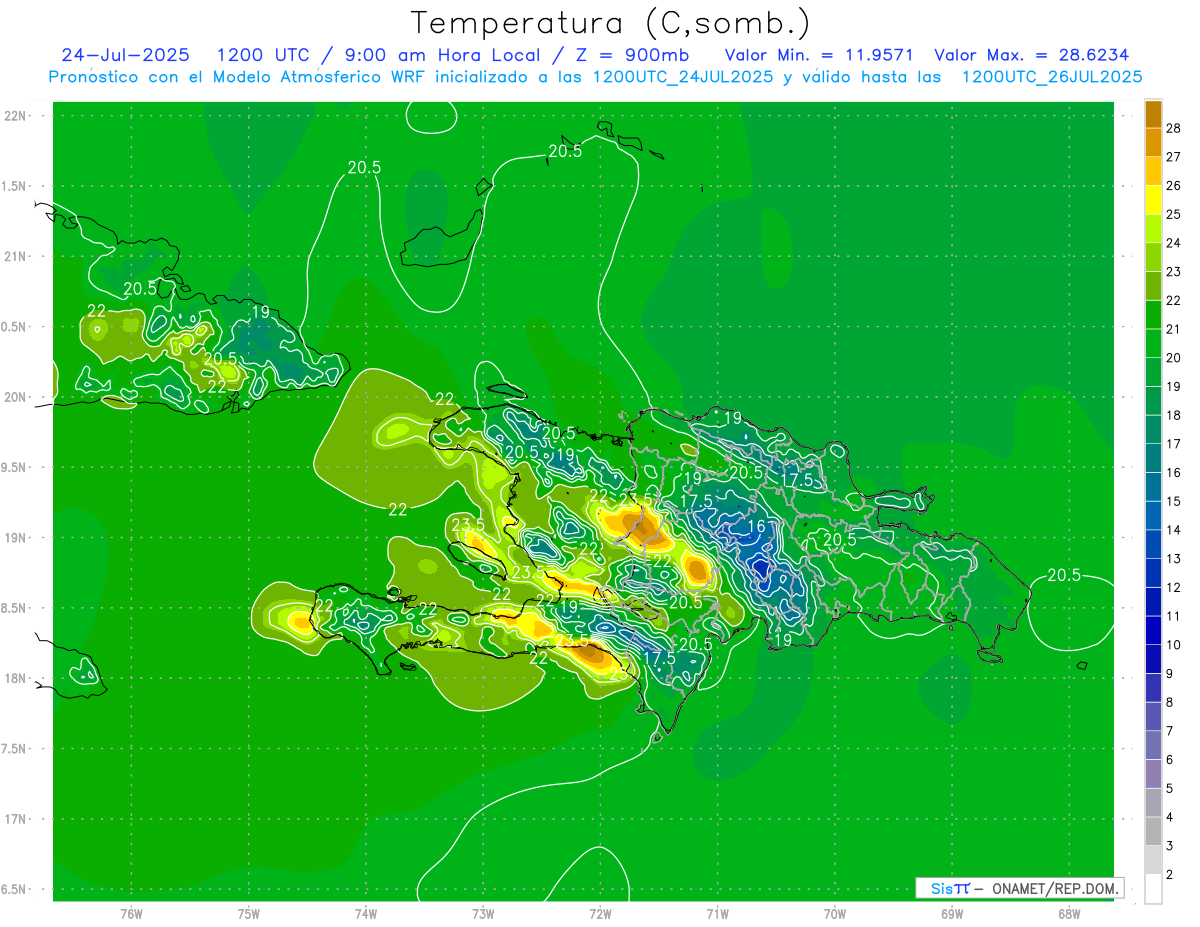Click the '9:00 am Hora Local' text
Viewport: 1200px width, 927px height.
point(436,55)
